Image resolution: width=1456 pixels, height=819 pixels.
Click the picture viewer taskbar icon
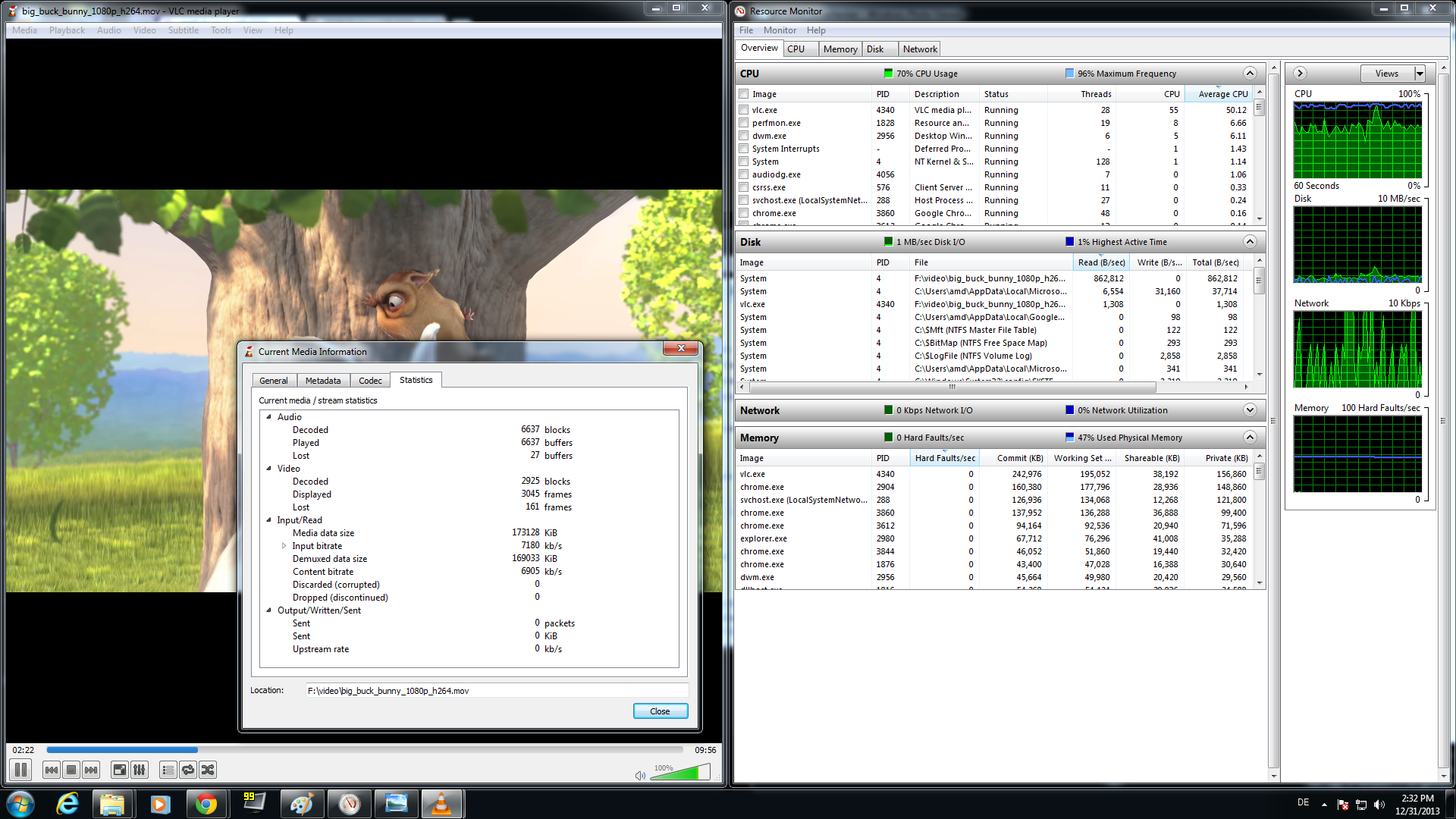(x=396, y=804)
